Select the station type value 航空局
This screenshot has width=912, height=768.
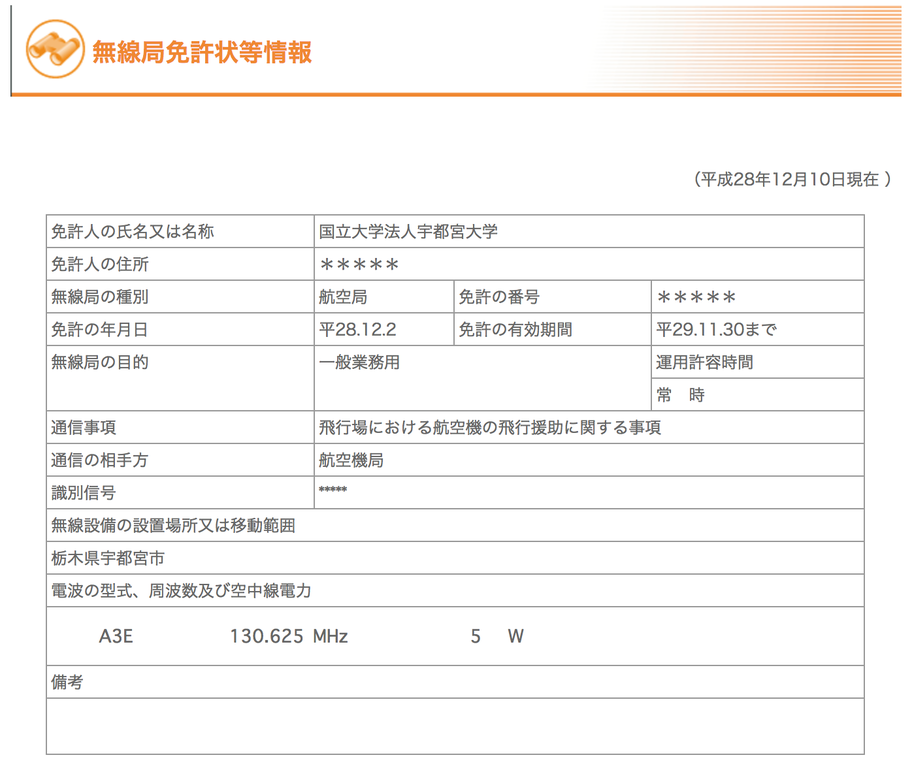pyautogui.click(x=343, y=297)
